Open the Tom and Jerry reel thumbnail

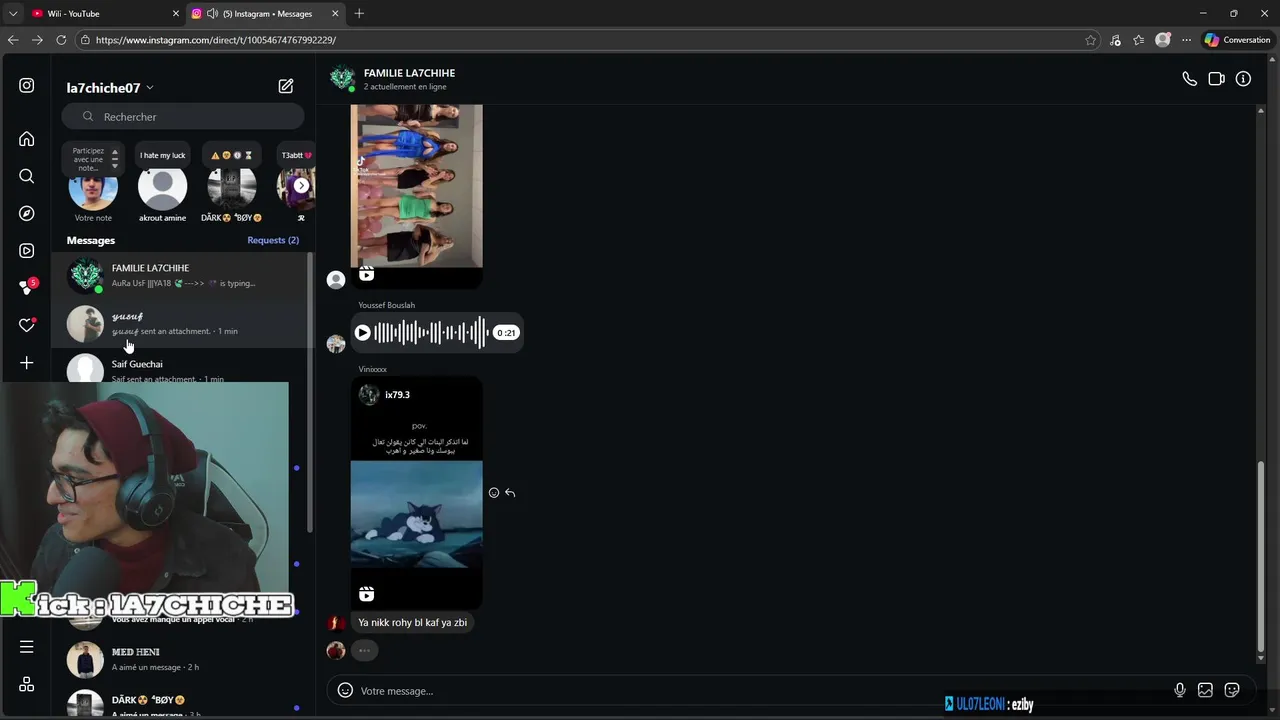(416, 513)
